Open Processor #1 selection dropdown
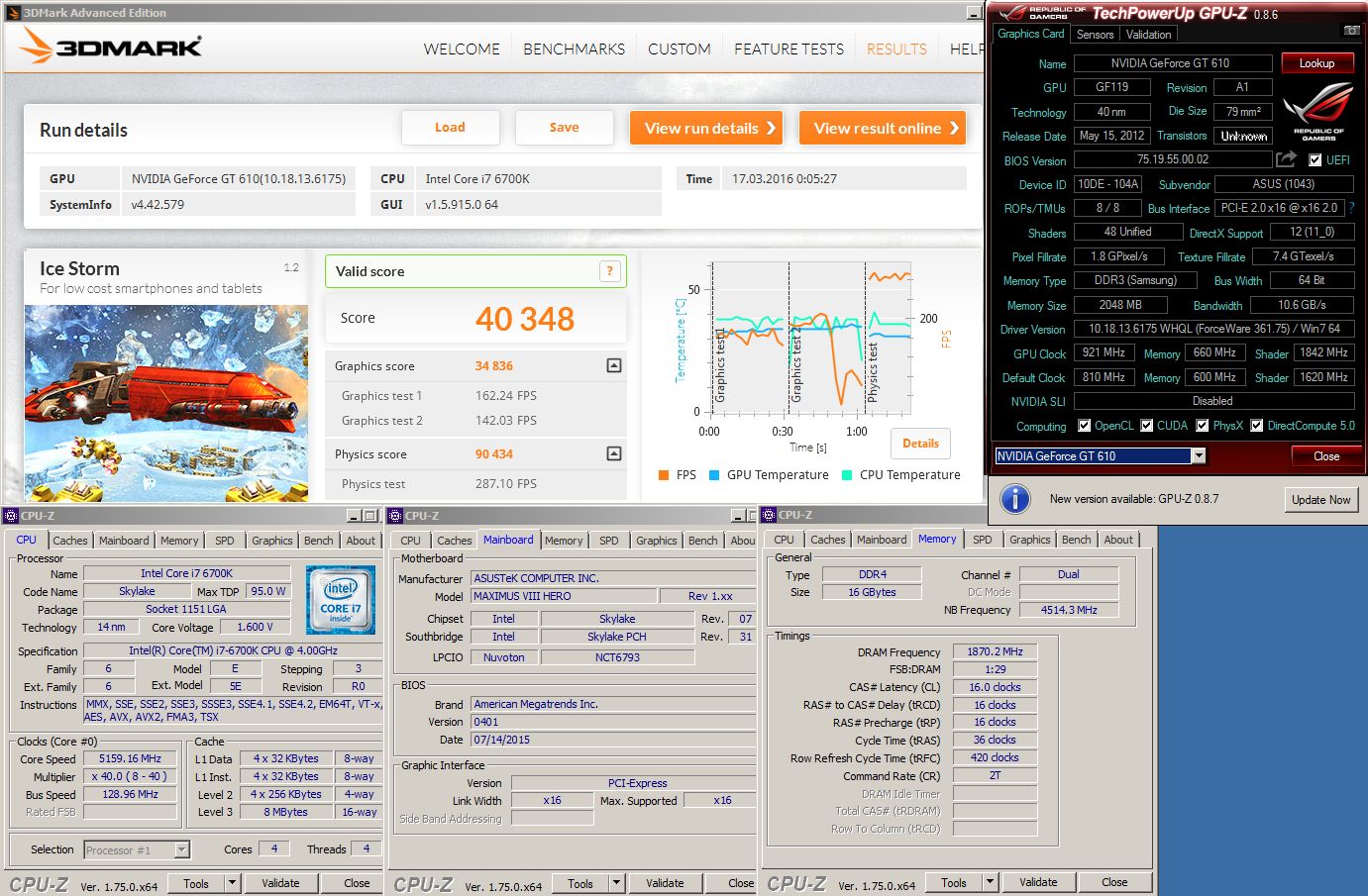 [x=181, y=849]
